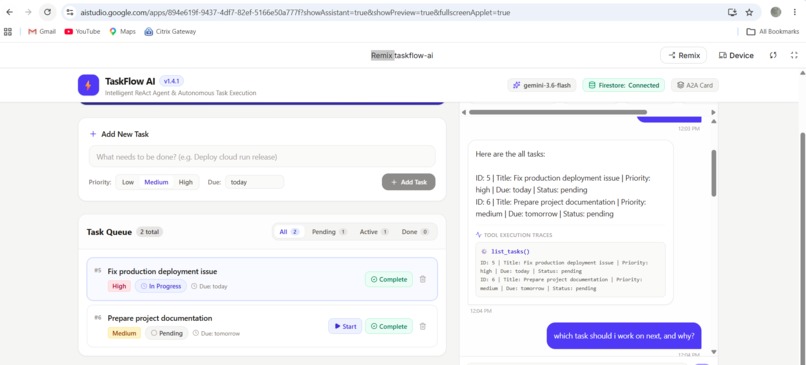This screenshot has height=365, width=806.
Task: Click the 'Due: tomorrow' label
Action: pos(216,333)
